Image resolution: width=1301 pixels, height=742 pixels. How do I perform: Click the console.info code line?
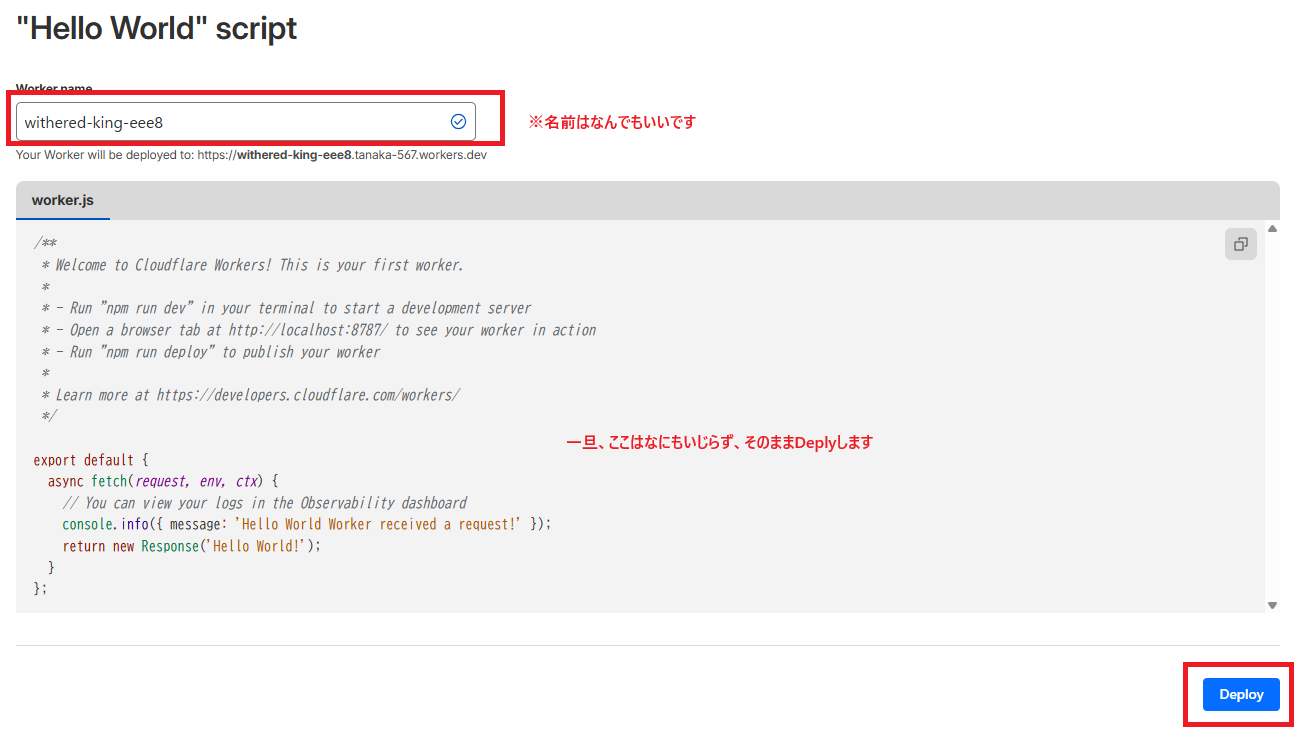pyautogui.click(x=307, y=524)
